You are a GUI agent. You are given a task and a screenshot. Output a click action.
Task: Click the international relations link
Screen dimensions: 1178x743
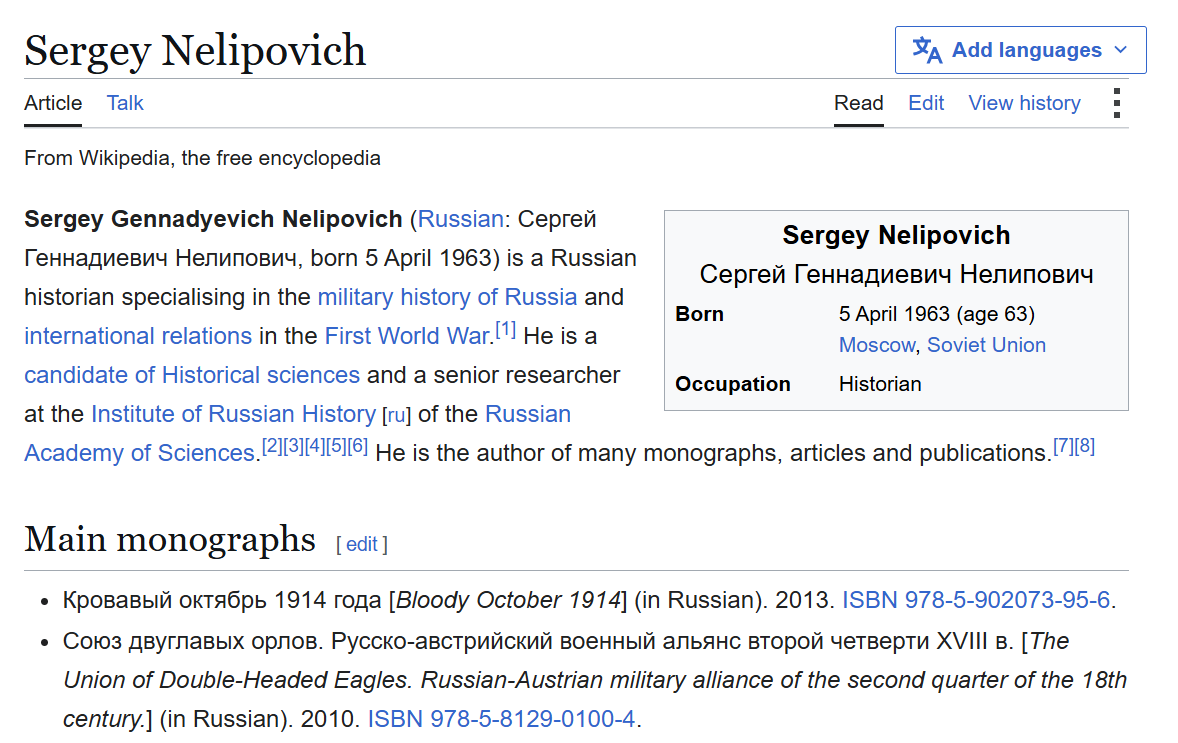(x=137, y=336)
